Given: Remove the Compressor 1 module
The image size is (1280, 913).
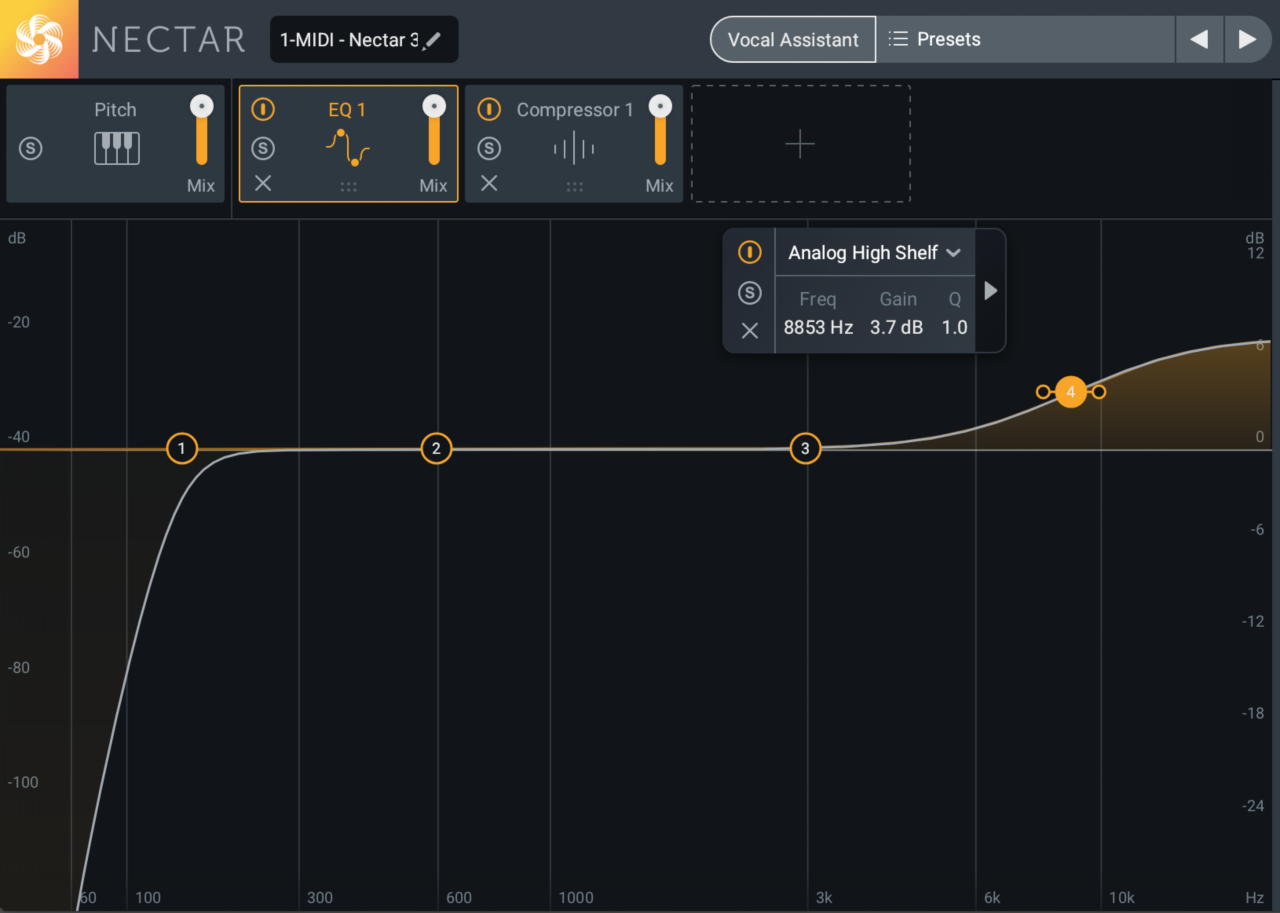Looking at the screenshot, I should [x=489, y=183].
